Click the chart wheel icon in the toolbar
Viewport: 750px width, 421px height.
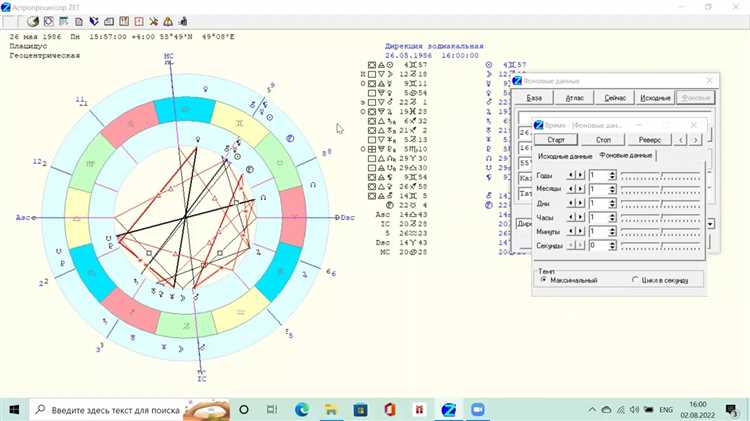pyautogui.click(x=49, y=22)
